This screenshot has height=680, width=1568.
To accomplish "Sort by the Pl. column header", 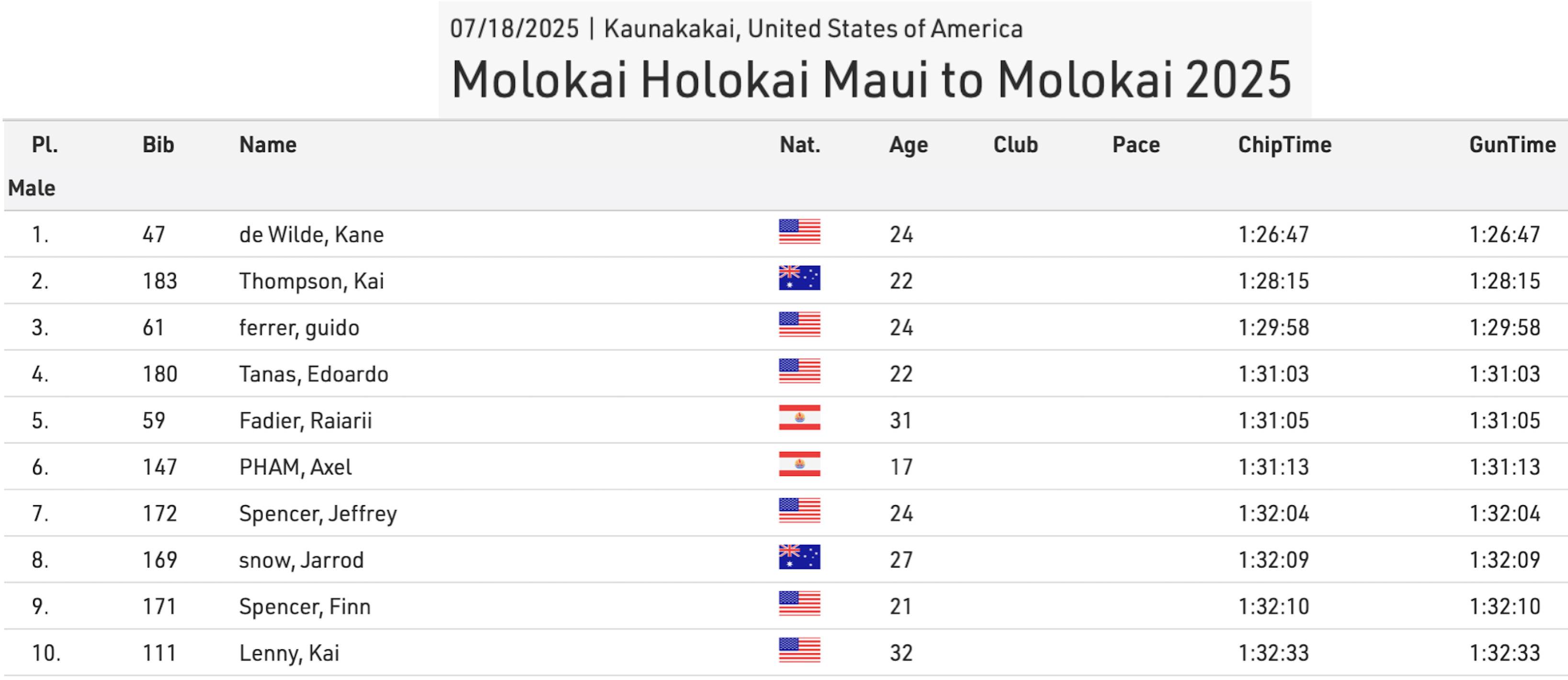I will click(45, 145).
